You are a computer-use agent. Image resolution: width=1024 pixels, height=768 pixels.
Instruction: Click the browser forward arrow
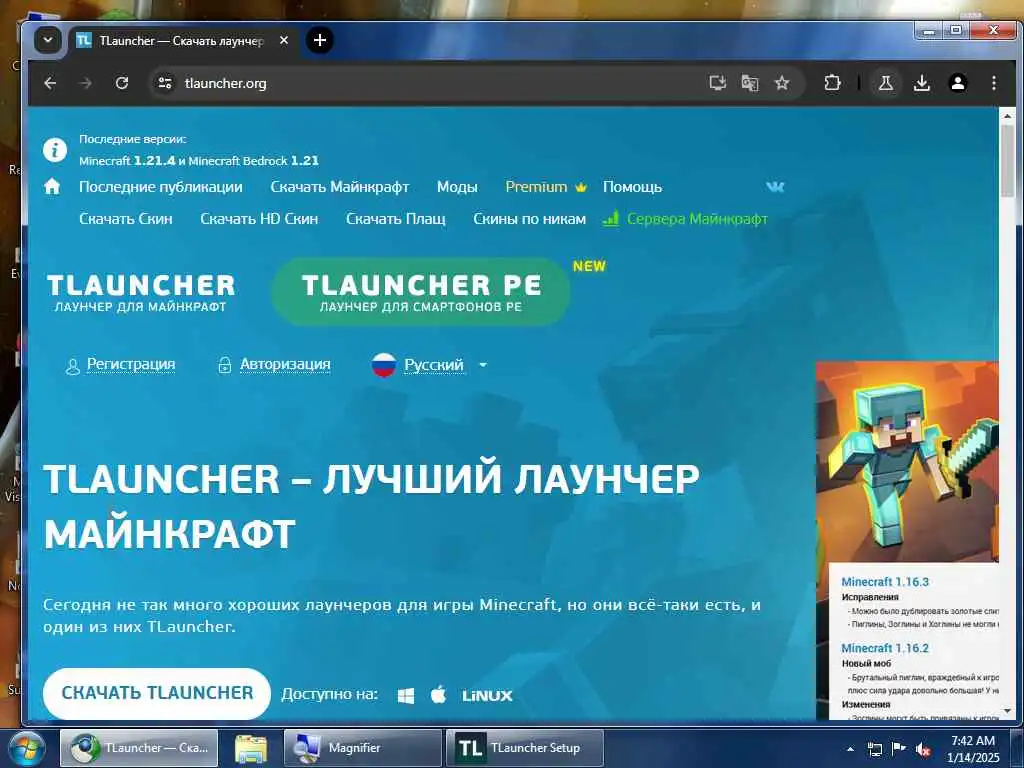tap(86, 83)
